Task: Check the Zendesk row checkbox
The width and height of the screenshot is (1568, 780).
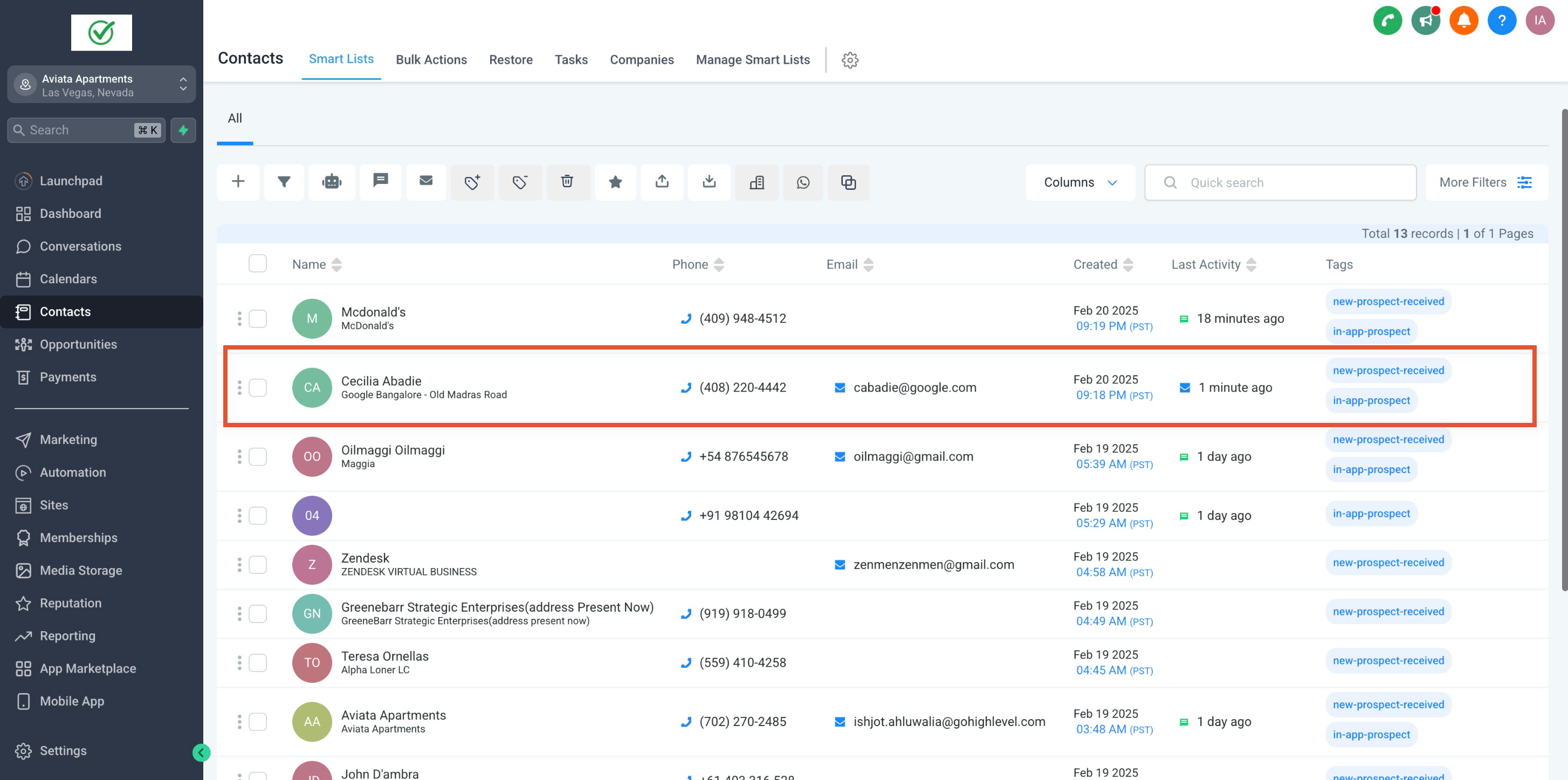Action: coord(258,564)
